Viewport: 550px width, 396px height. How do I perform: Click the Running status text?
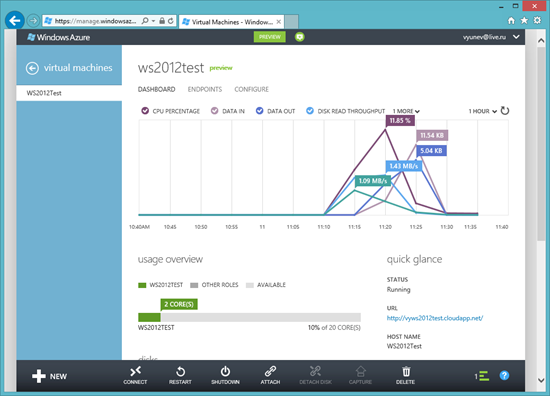coord(398,290)
